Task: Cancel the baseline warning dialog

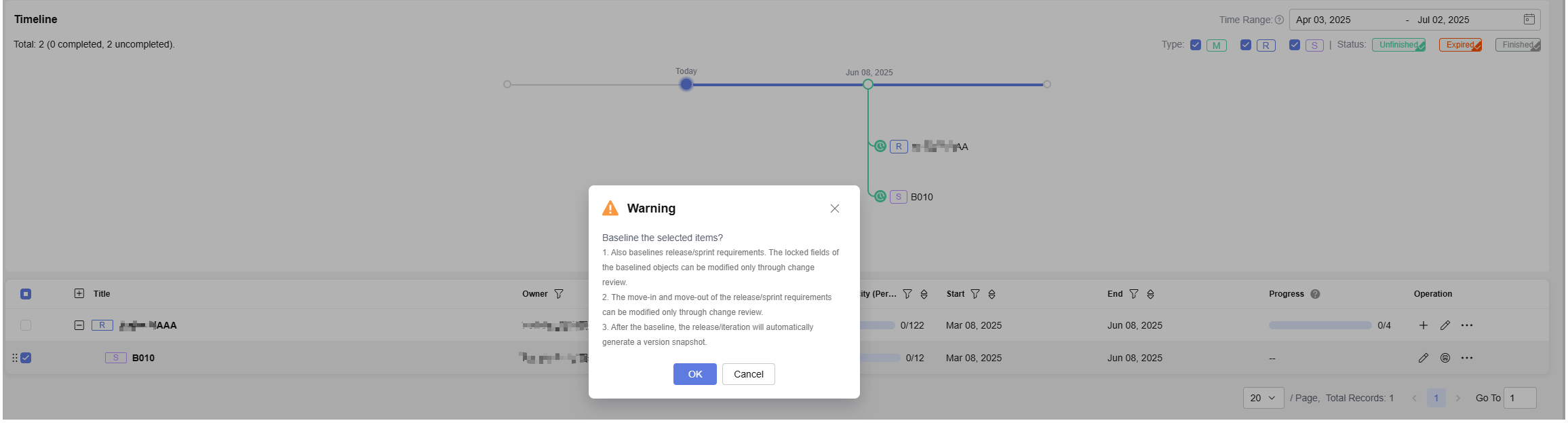Action: (x=748, y=374)
